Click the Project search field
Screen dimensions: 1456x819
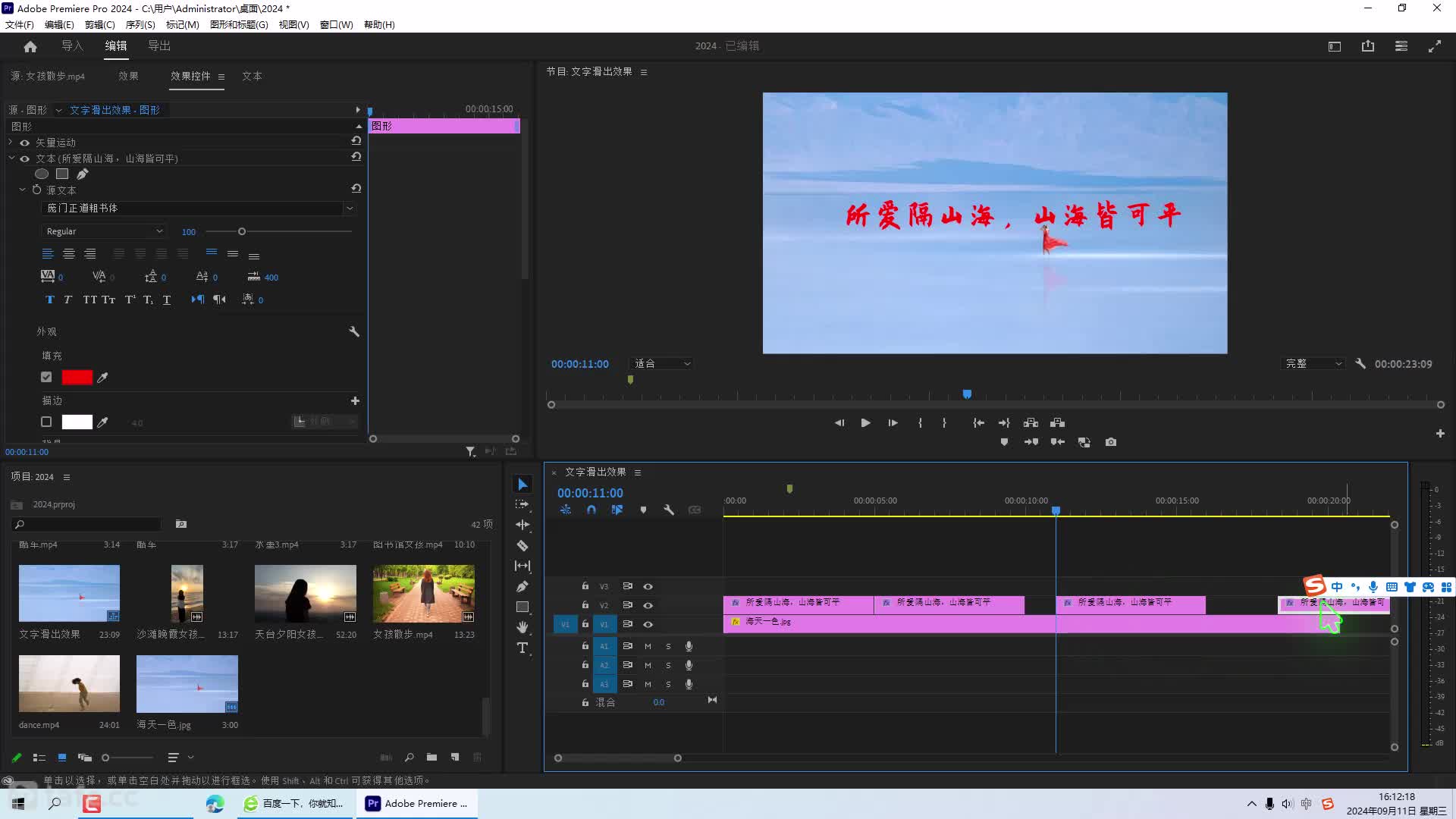click(87, 524)
